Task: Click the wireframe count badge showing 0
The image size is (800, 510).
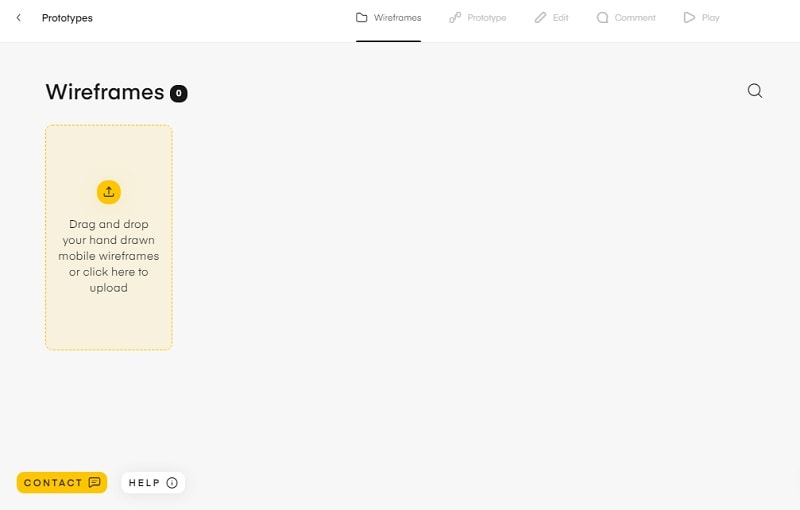Action: pyautogui.click(x=179, y=94)
